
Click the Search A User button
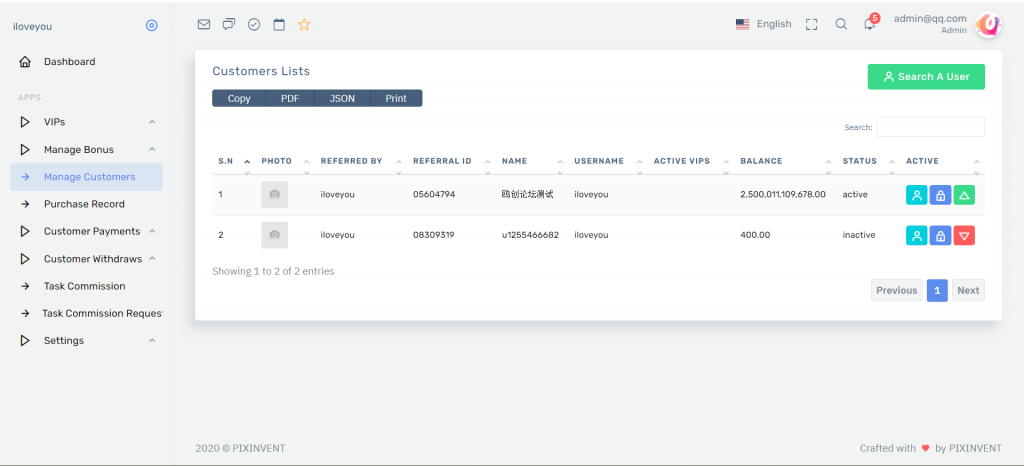coord(926,77)
